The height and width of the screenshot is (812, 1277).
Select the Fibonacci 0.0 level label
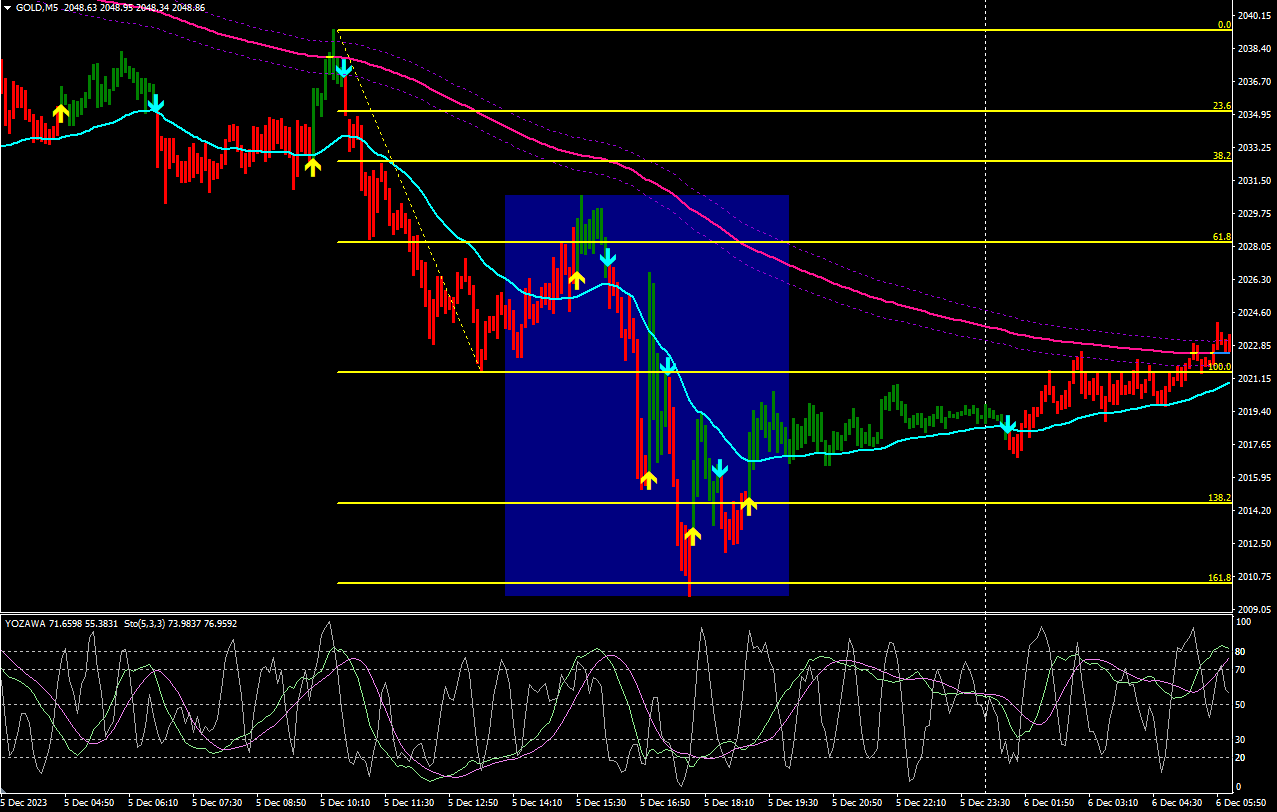coord(1224,25)
